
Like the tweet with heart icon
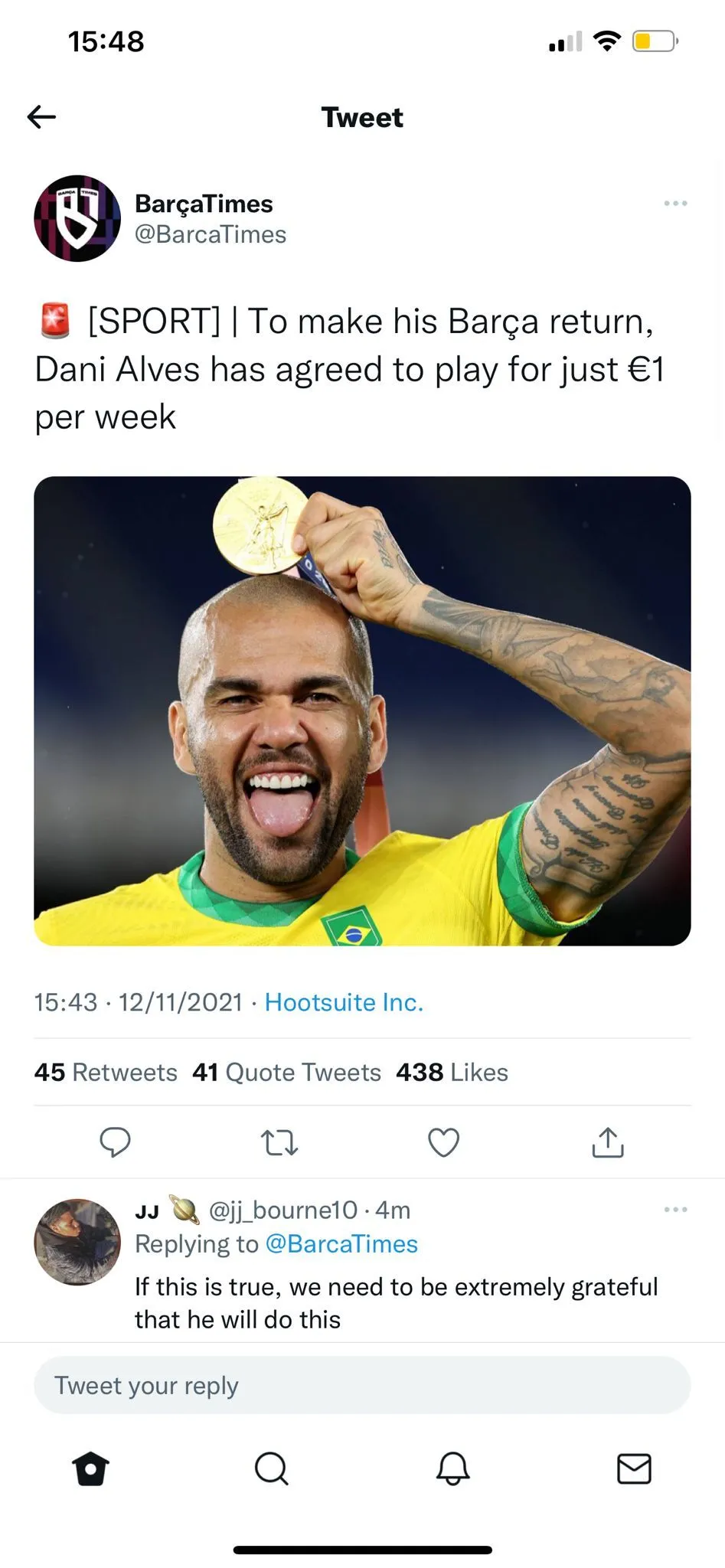(x=443, y=1142)
